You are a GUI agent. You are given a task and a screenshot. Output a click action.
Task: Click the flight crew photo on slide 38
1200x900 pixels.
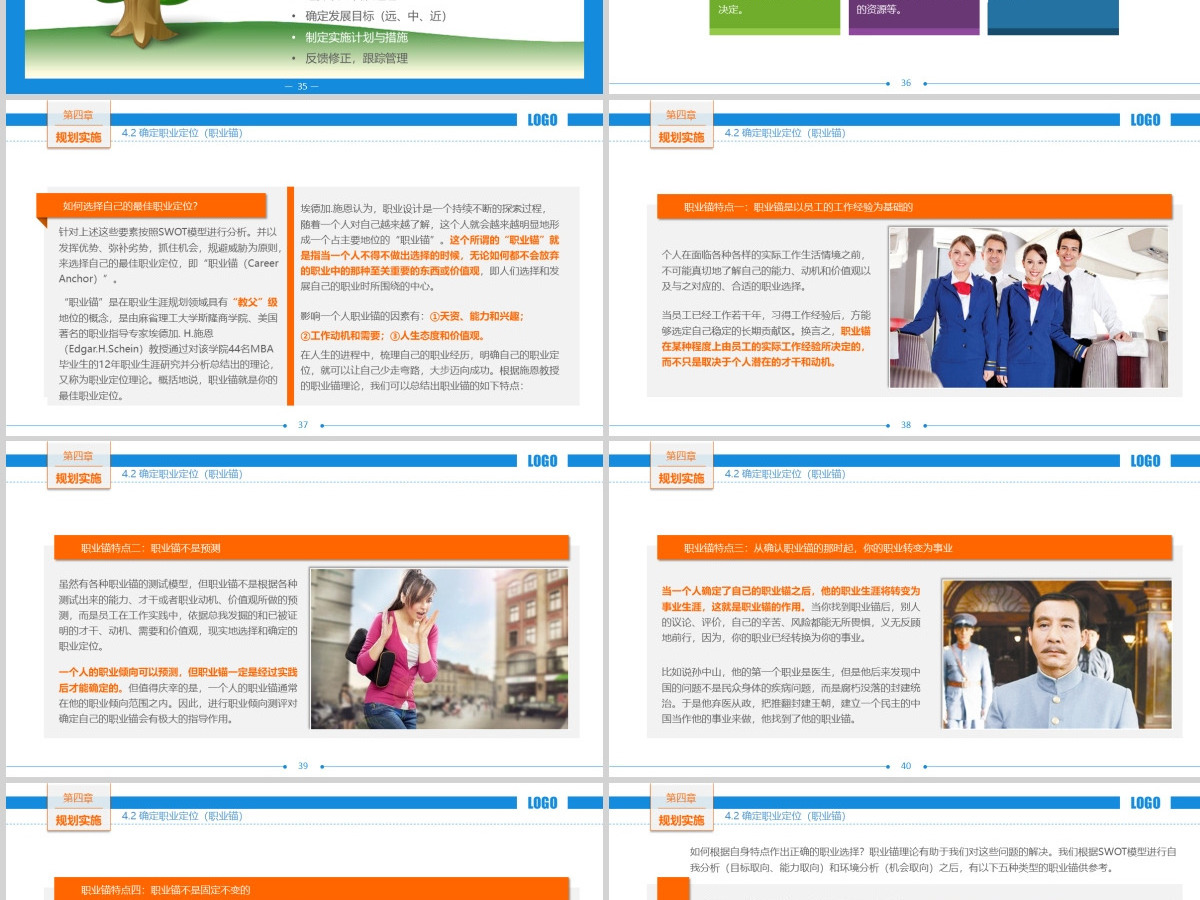(x=1028, y=307)
